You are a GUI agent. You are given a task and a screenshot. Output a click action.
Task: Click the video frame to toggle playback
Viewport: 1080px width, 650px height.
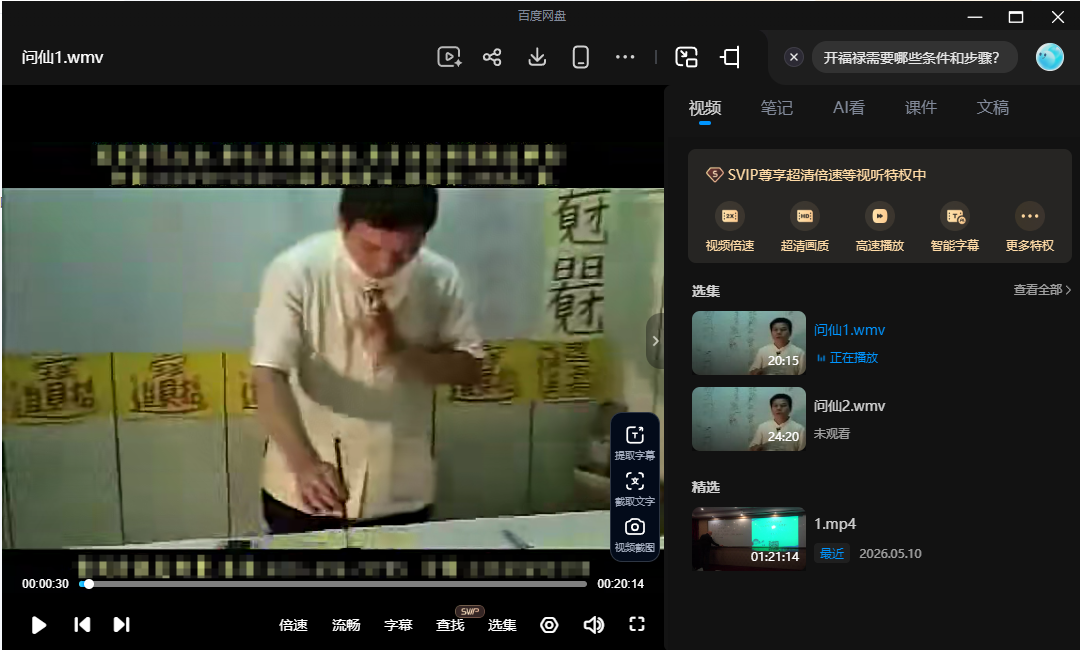(333, 368)
